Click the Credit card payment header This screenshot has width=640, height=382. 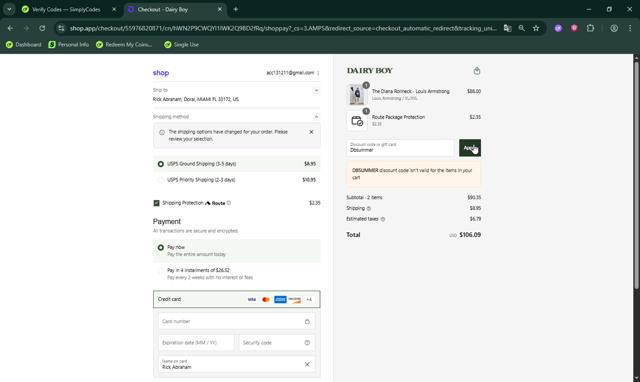[237, 299]
